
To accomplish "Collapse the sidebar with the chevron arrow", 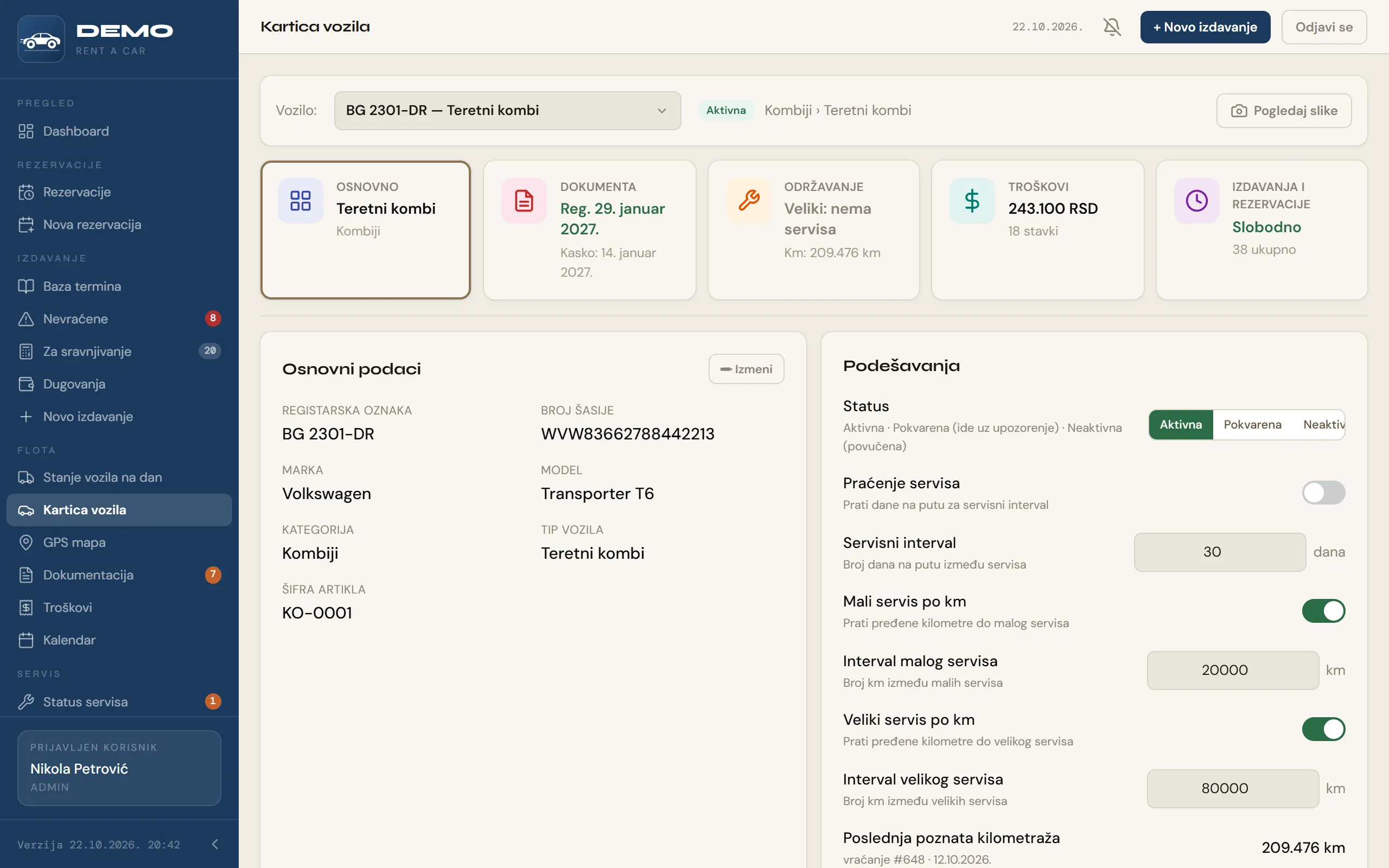I will [x=215, y=844].
